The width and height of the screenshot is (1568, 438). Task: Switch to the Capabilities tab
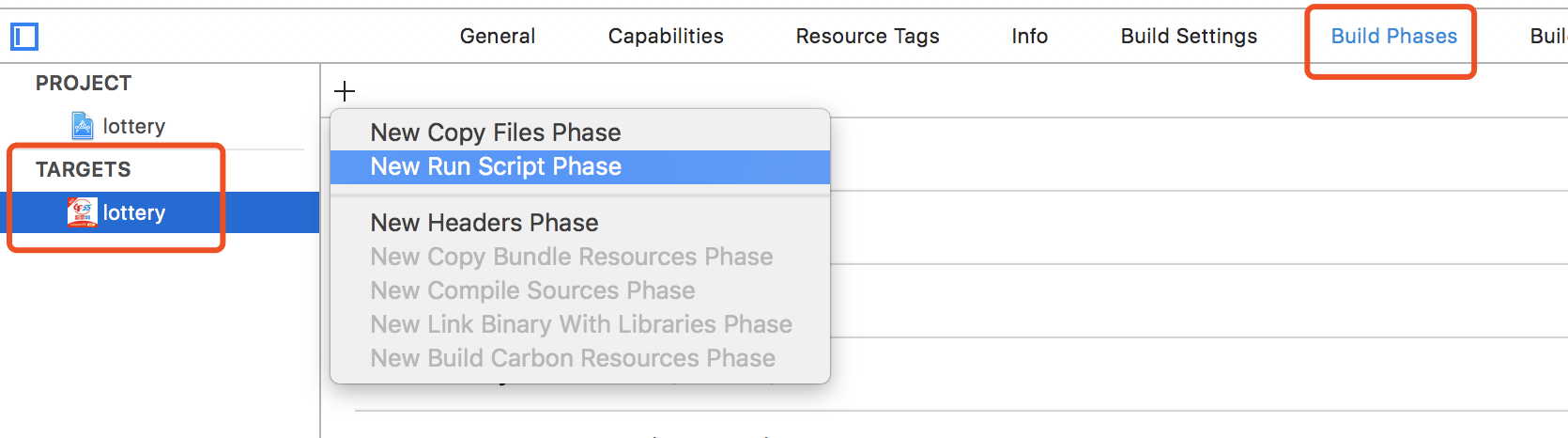point(666,37)
